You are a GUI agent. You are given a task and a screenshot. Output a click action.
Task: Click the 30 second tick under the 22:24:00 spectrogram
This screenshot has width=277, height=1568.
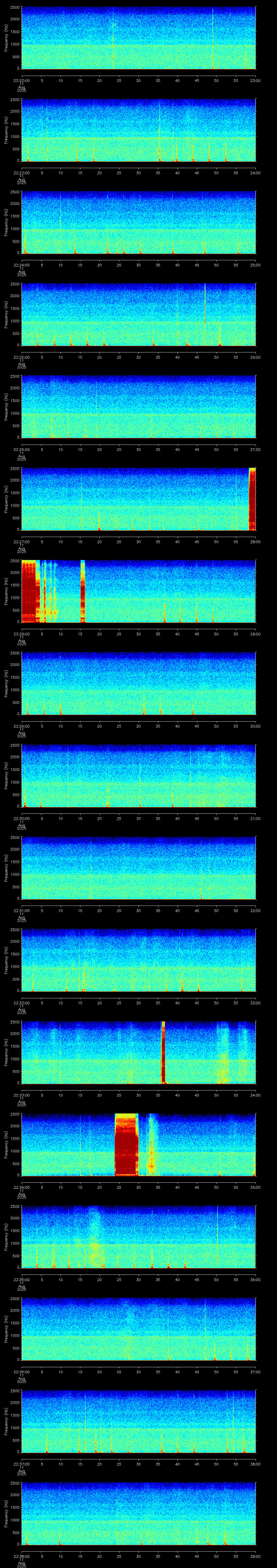coord(138,265)
